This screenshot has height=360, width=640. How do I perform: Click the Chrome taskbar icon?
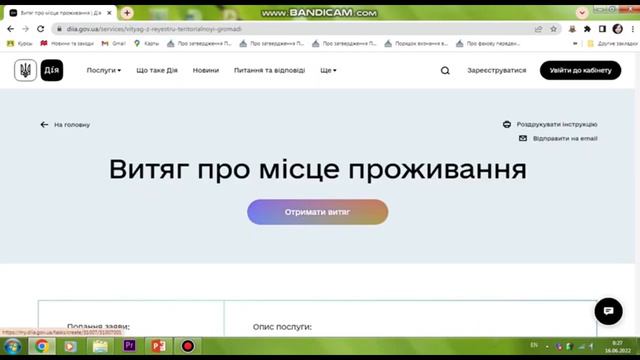point(42,346)
